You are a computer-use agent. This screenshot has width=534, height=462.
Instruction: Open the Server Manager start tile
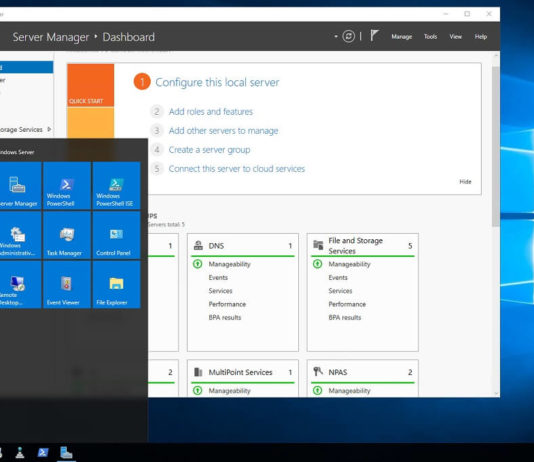click(x=20, y=186)
